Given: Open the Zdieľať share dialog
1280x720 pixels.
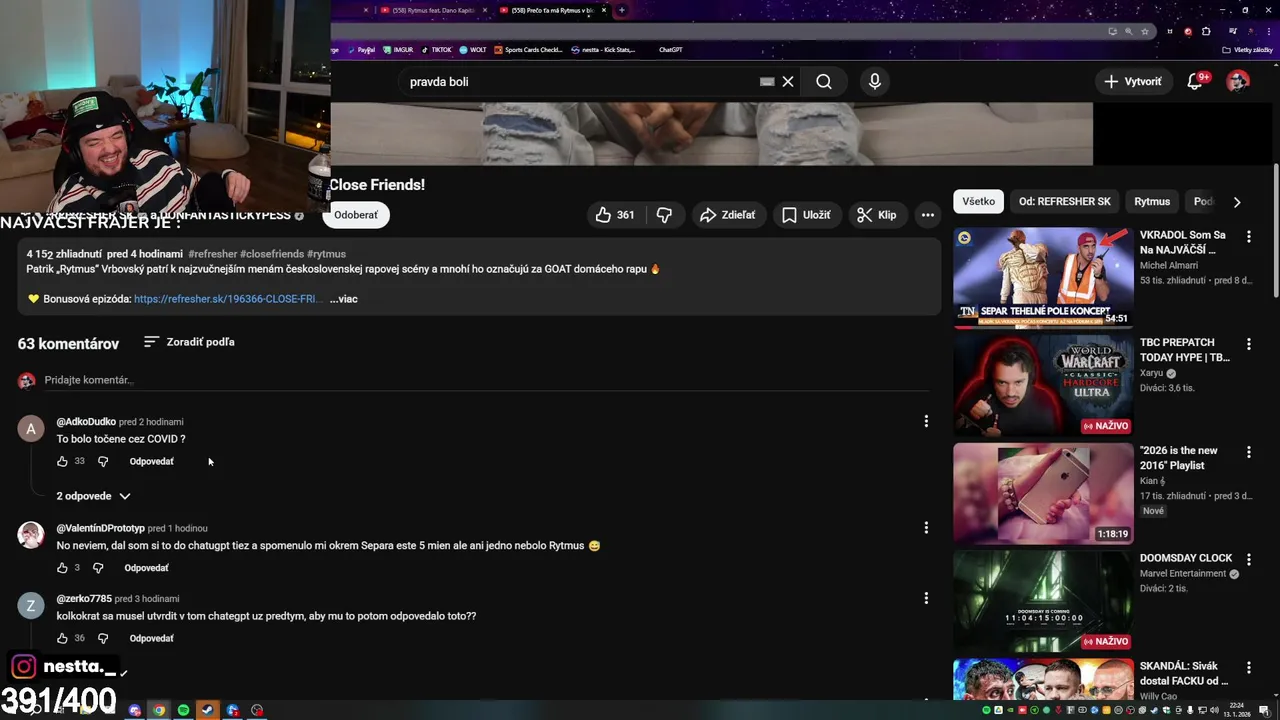Looking at the screenshot, I should (x=728, y=215).
